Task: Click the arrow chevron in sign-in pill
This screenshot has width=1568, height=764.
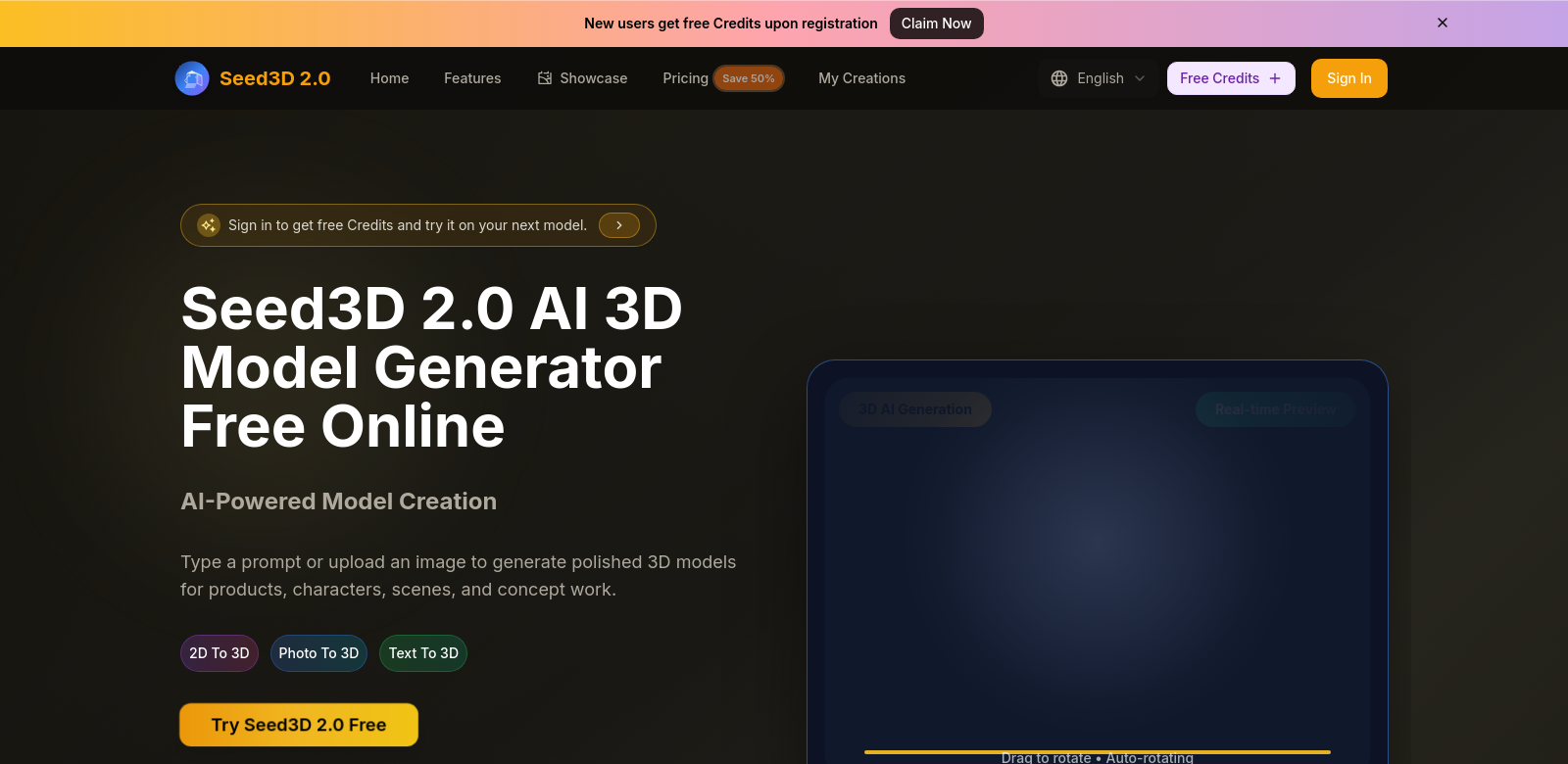Action: (x=619, y=225)
